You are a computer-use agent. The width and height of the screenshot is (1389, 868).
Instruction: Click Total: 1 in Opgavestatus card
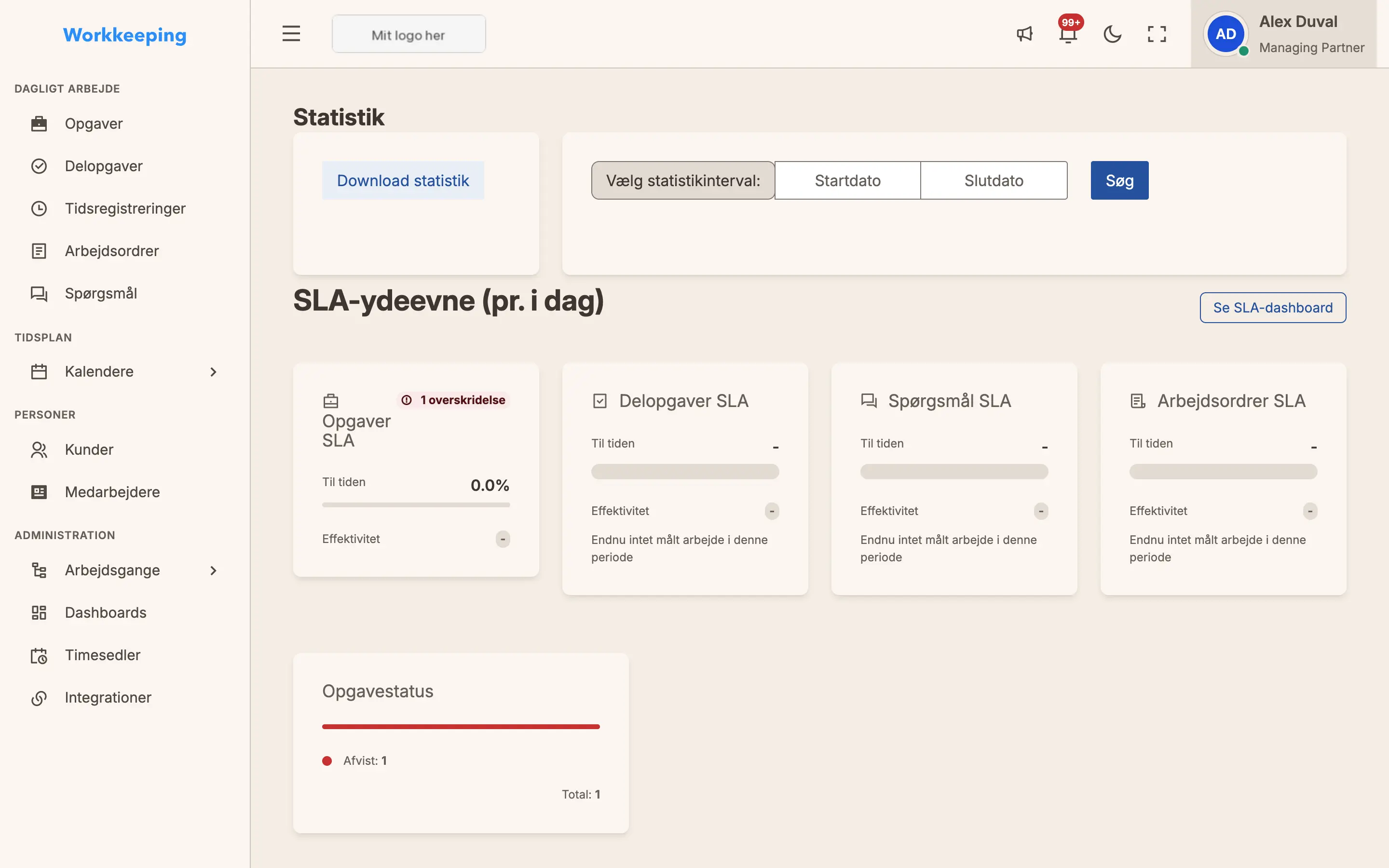[581, 795]
